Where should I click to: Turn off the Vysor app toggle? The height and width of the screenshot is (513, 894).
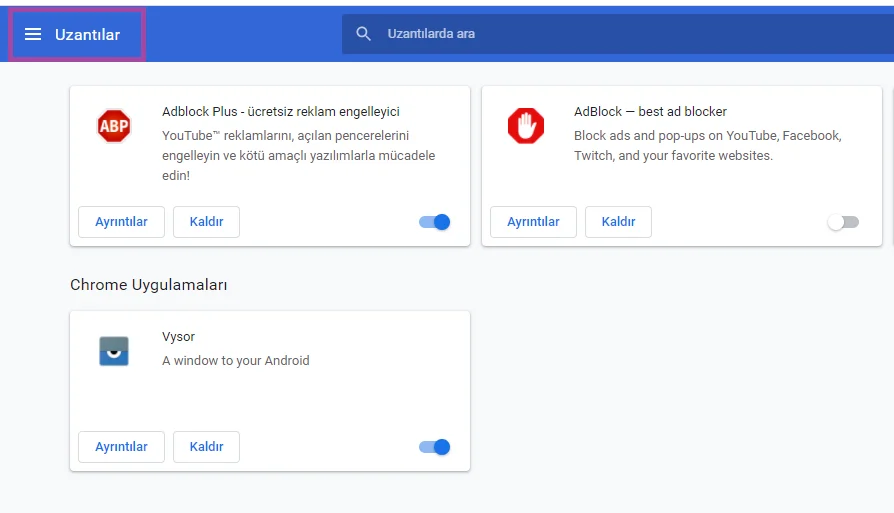(435, 447)
